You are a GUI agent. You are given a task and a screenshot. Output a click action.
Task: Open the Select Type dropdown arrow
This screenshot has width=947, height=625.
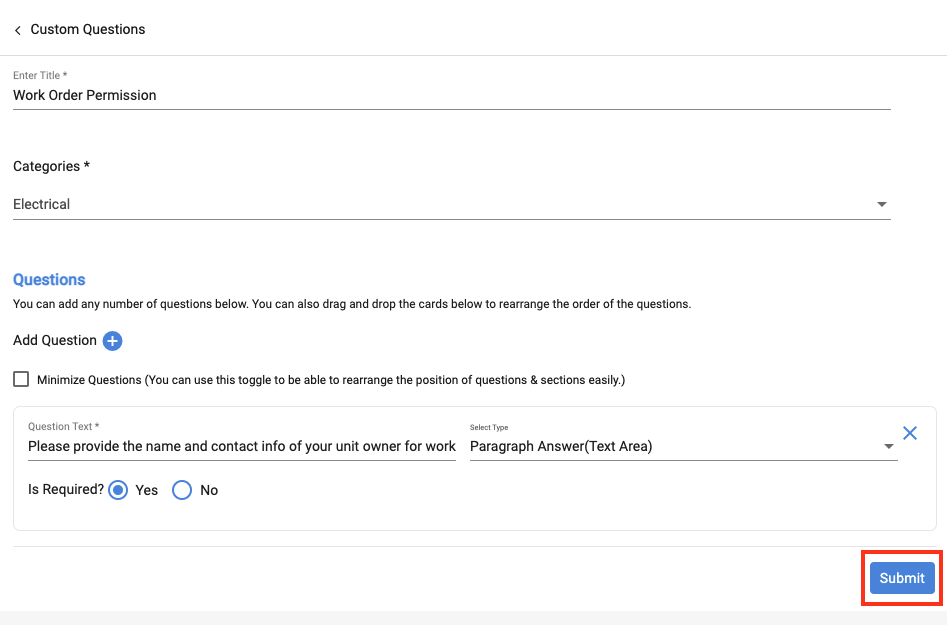(x=889, y=447)
